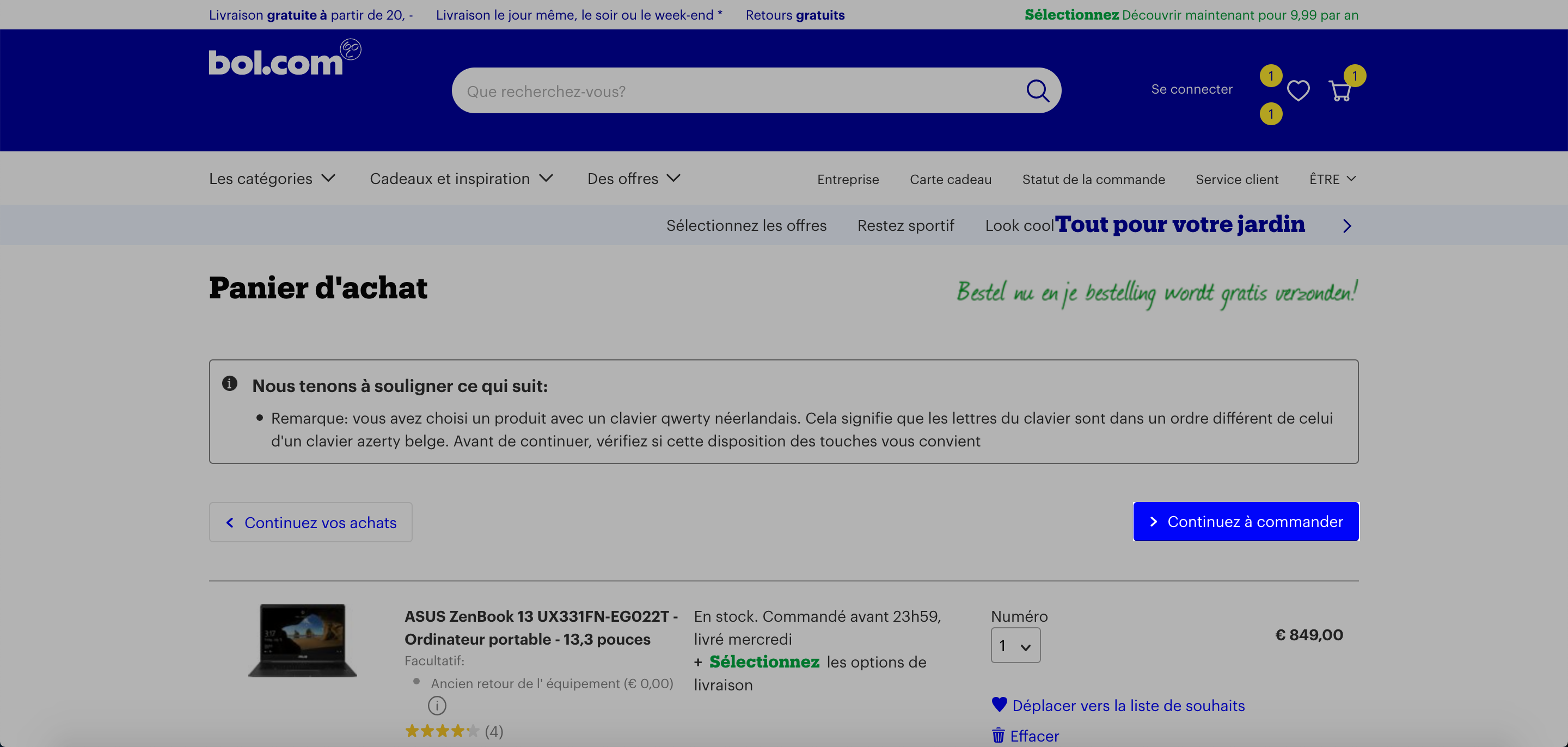Viewport: 1568px width, 747px height.
Task: Expand the Les catégories menu
Action: point(272,179)
